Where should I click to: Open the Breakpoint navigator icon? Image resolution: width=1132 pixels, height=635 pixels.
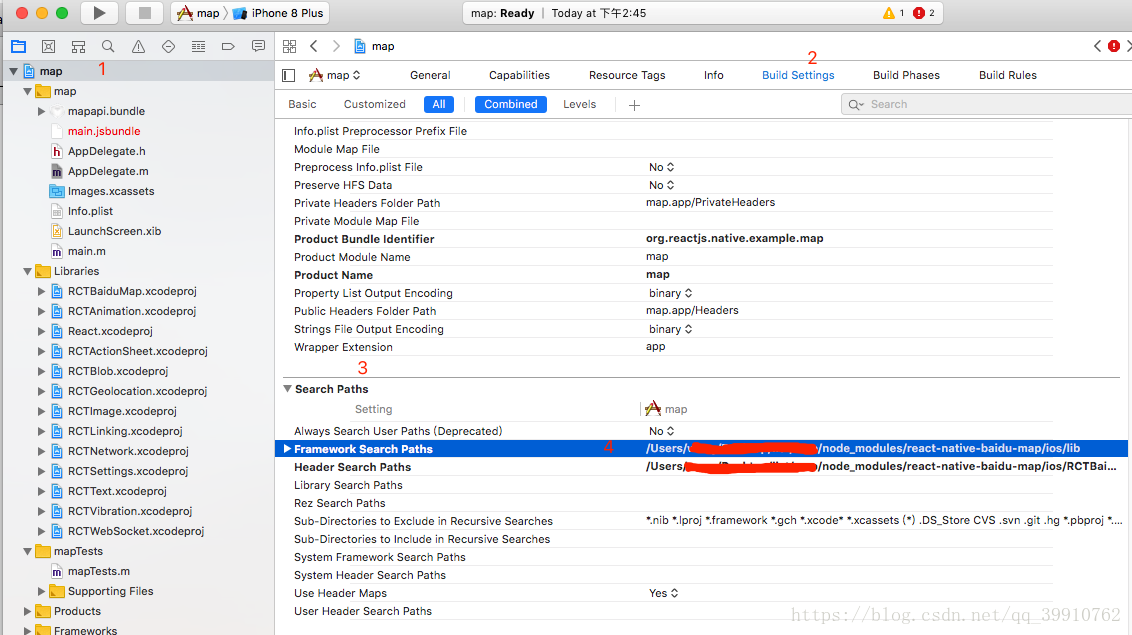(228, 46)
